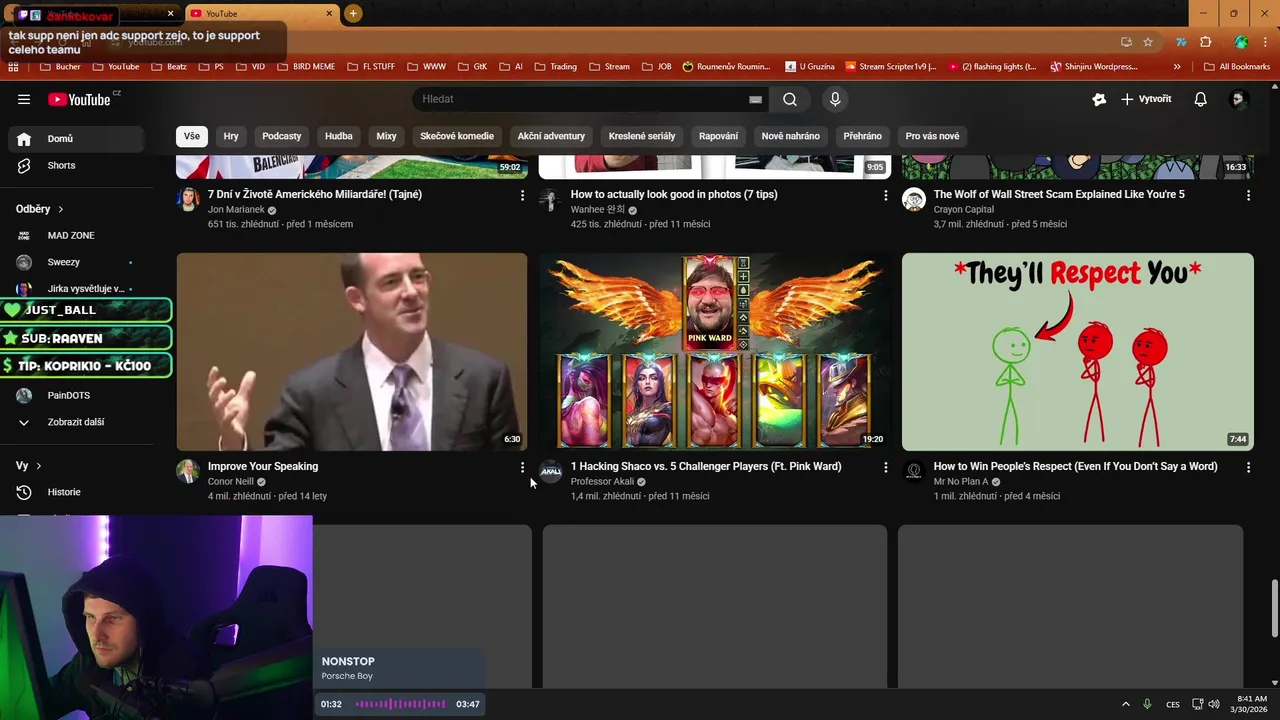The width and height of the screenshot is (1280, 720).
Task: Select the Hudba filter chip
Action: tap(339, 136)
